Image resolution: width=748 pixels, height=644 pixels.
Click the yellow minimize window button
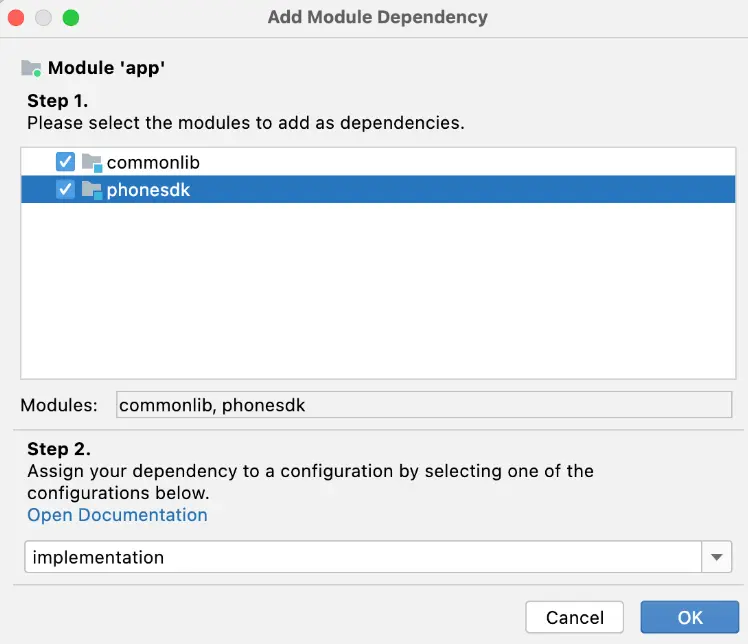pyautogui.click(x=44, y=18)
